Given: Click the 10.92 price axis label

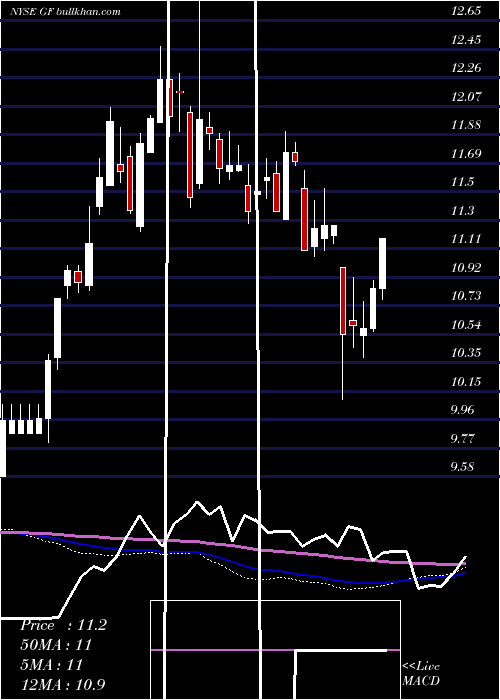Looking at the screenshot, I should pyautogui.click(x=466, y=268).
